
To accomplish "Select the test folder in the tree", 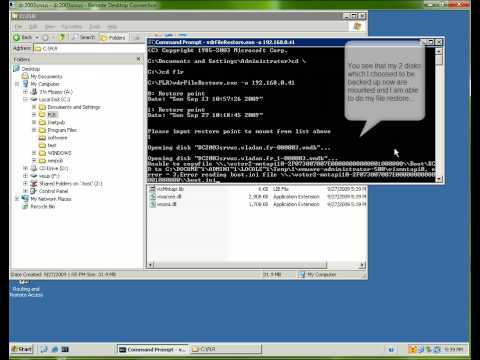I will [x=52, y=145].
